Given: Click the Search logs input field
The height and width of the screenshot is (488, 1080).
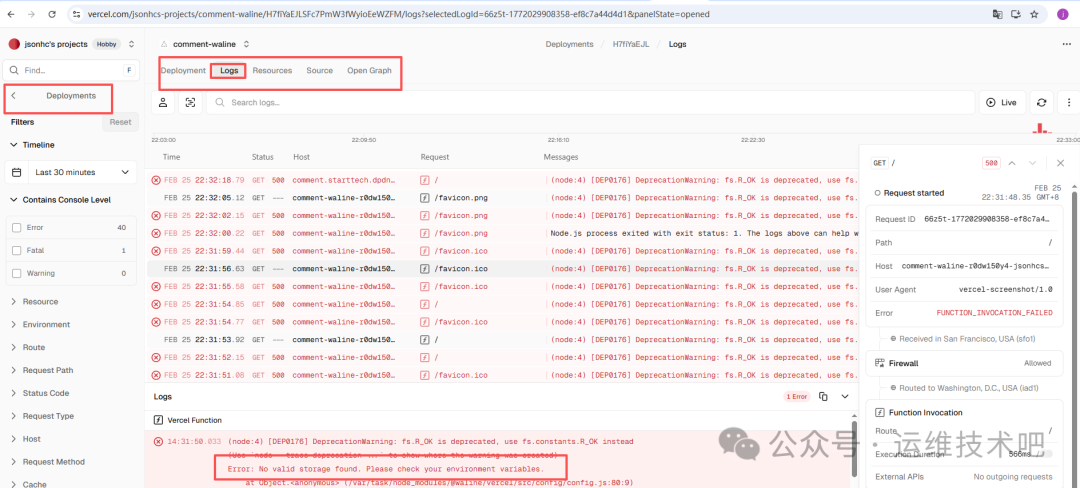Looking at the screenshot, I should pos(590,102).
